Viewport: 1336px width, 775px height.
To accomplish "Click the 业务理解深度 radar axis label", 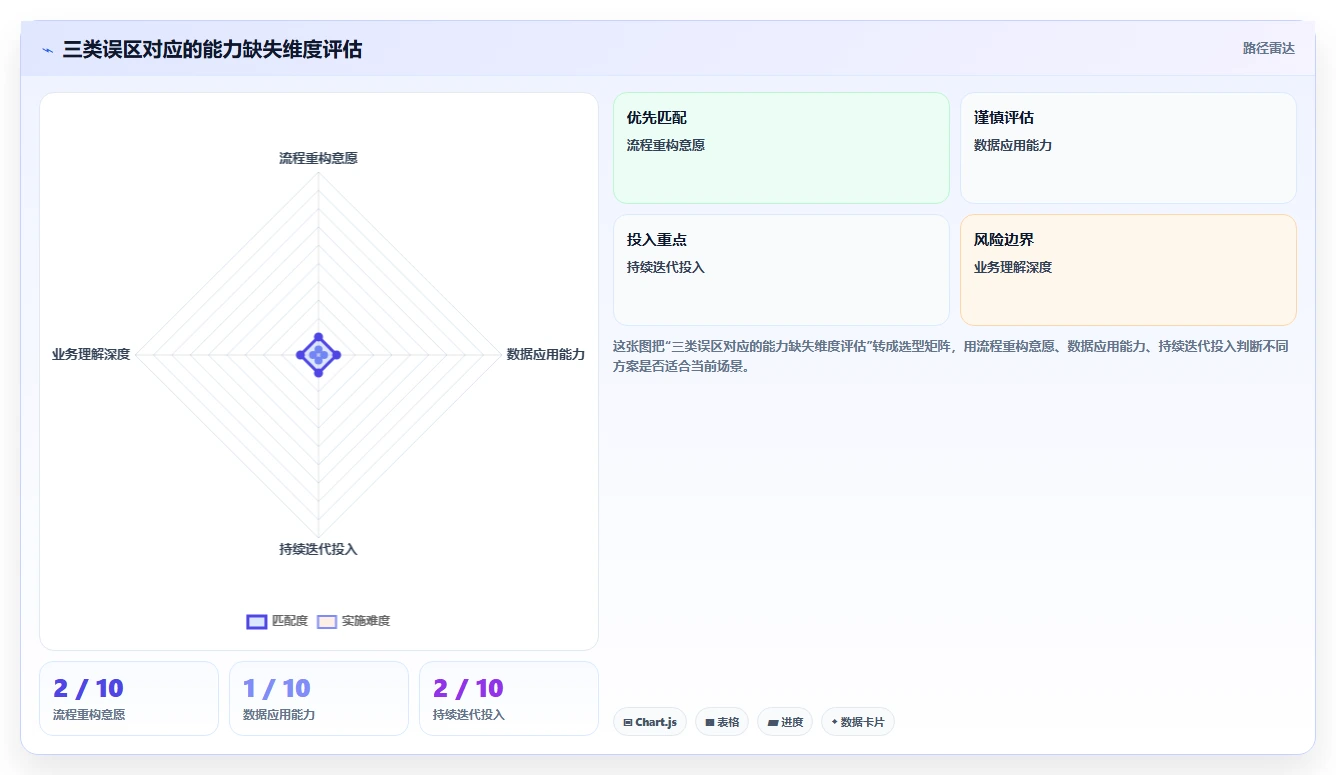I will [x=91, y=354].
